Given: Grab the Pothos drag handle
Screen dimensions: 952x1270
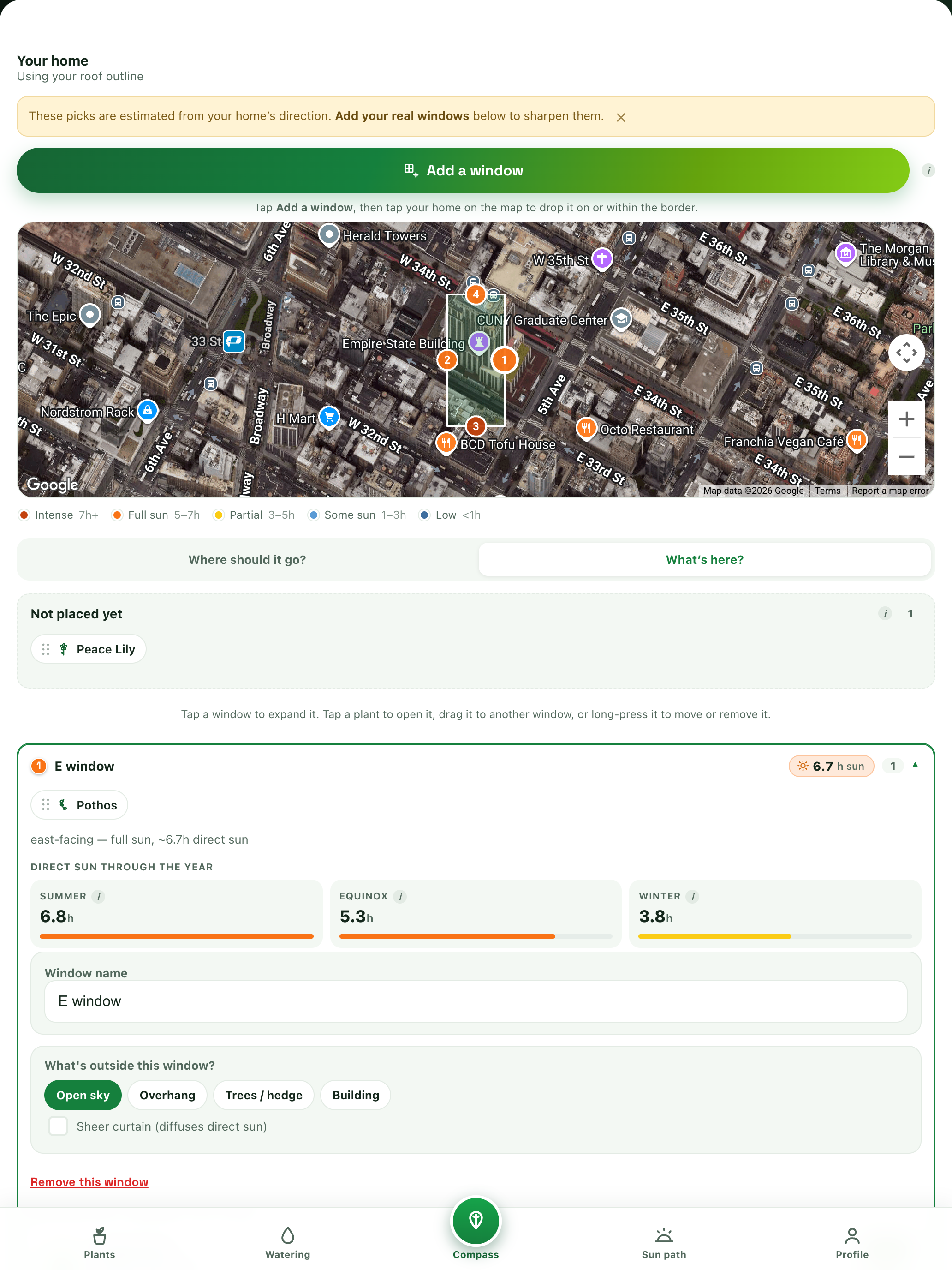Looking at the screenshot, I should click(46, 806).
